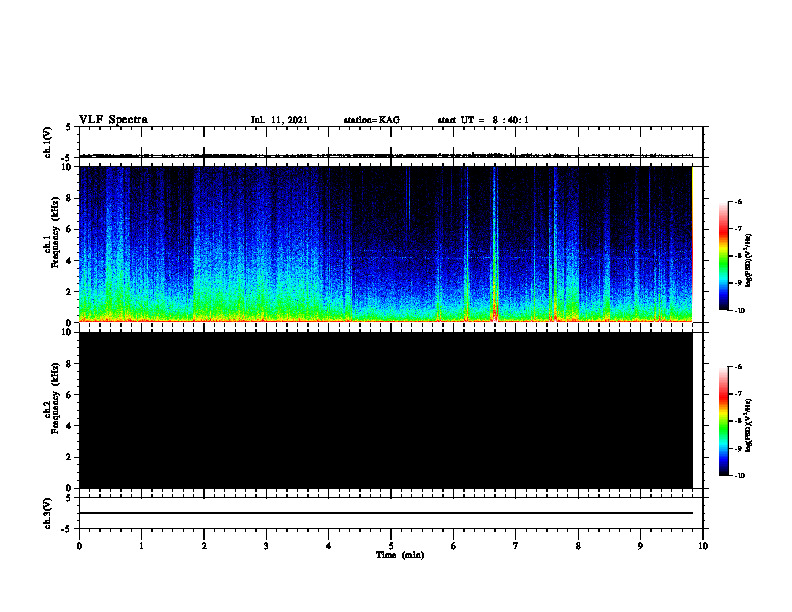This screenshot has height=612, width=792.
Task: Click the ch.2 frequency tick label "4"
Action: pos(69,426)
